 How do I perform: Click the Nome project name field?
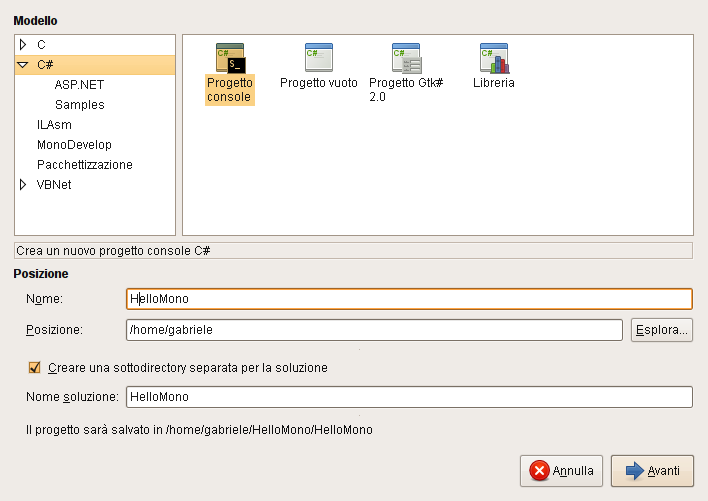(408, 299)
